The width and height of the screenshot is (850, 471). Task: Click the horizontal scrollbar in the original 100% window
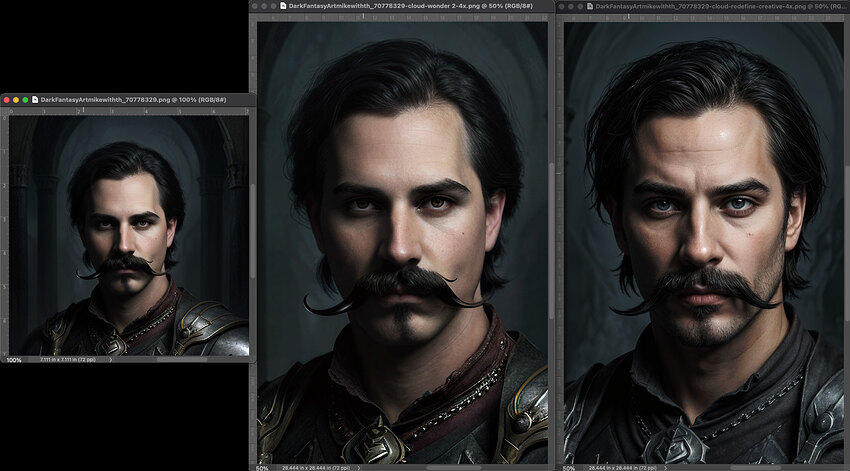182,359
